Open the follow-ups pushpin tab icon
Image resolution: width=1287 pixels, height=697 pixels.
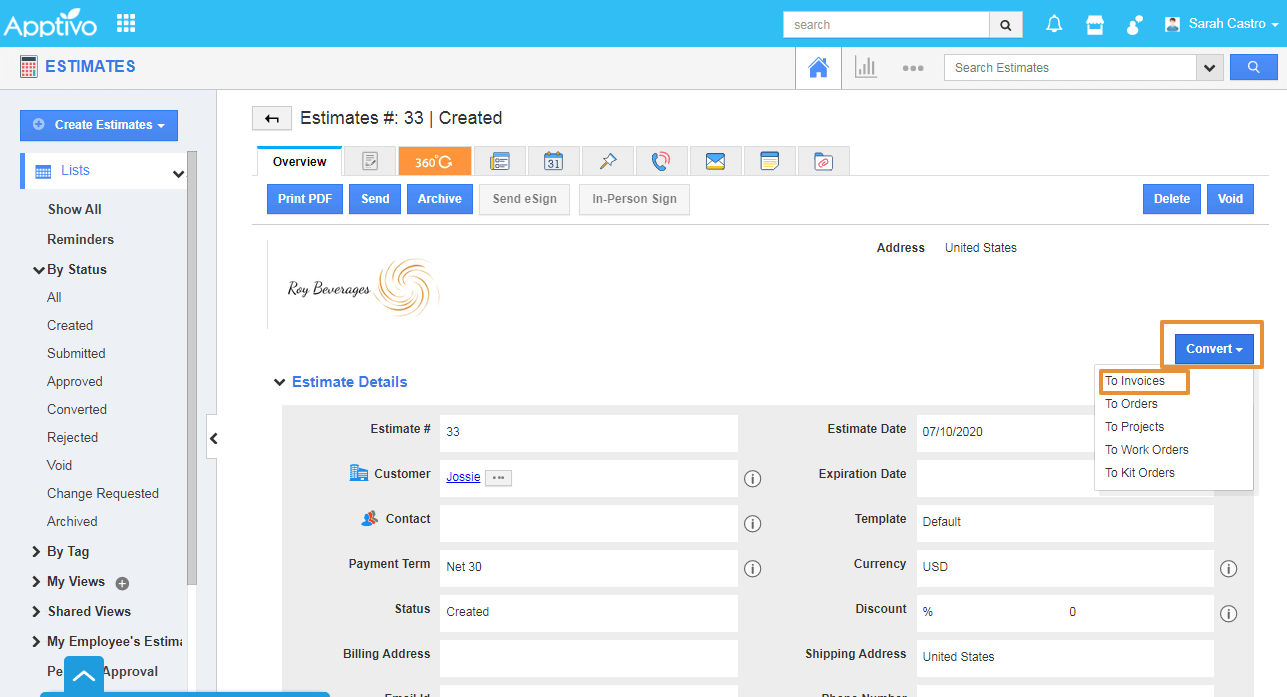[607, 161]
